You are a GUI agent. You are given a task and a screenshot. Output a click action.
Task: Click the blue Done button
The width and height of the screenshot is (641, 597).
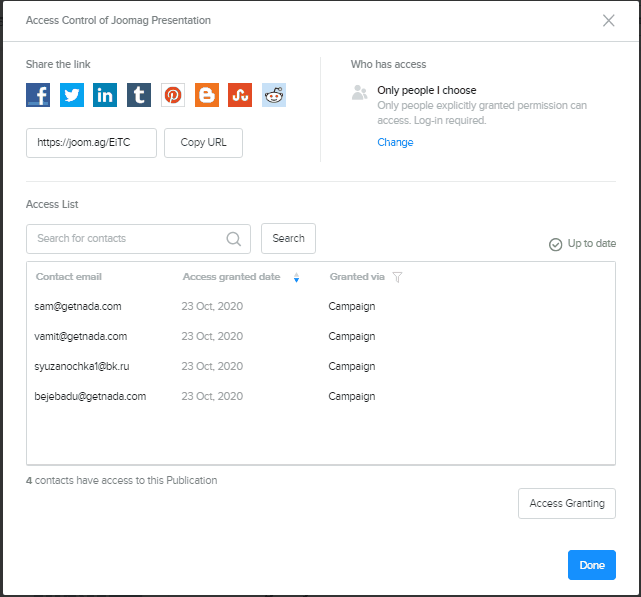(x=591, y=565)
